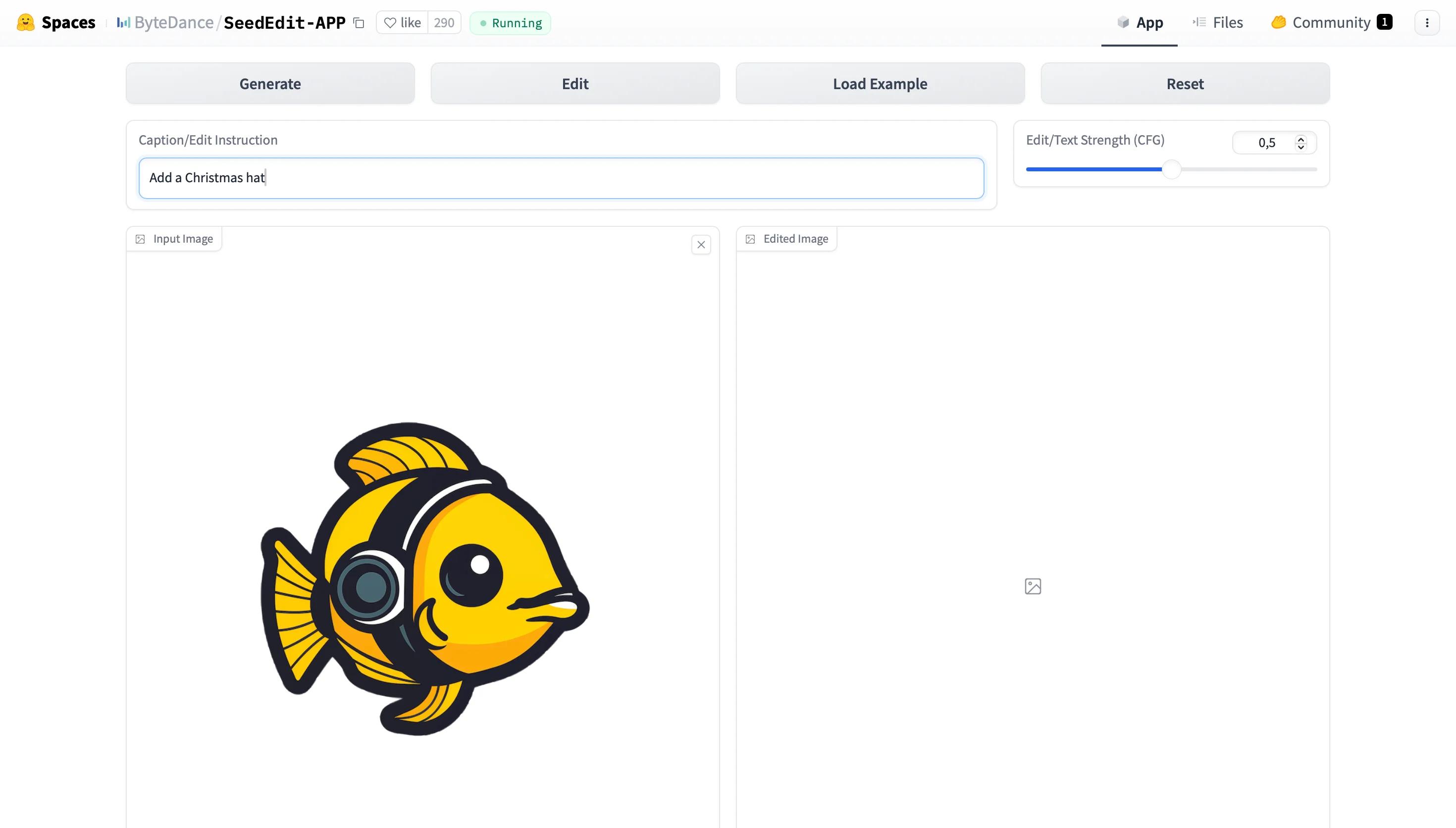Click the heart like icon
1456x828 pixels.
click(390, 23)
